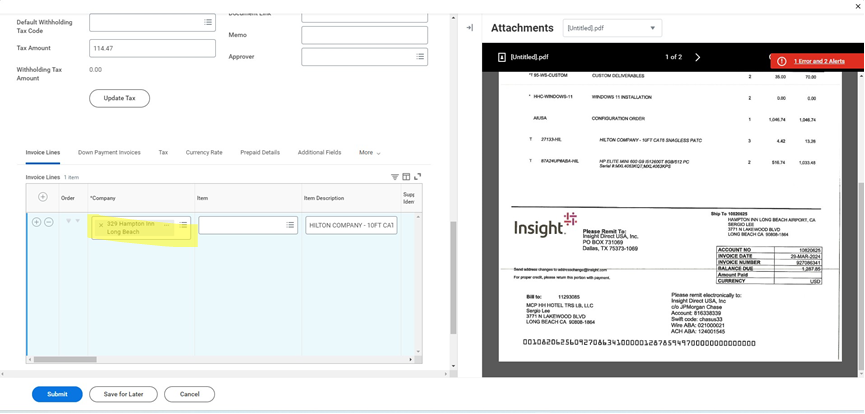Viewport: 865px width, 414px height.
Task: Open Company field prompt list icon
Action: (x=183, y=225)
